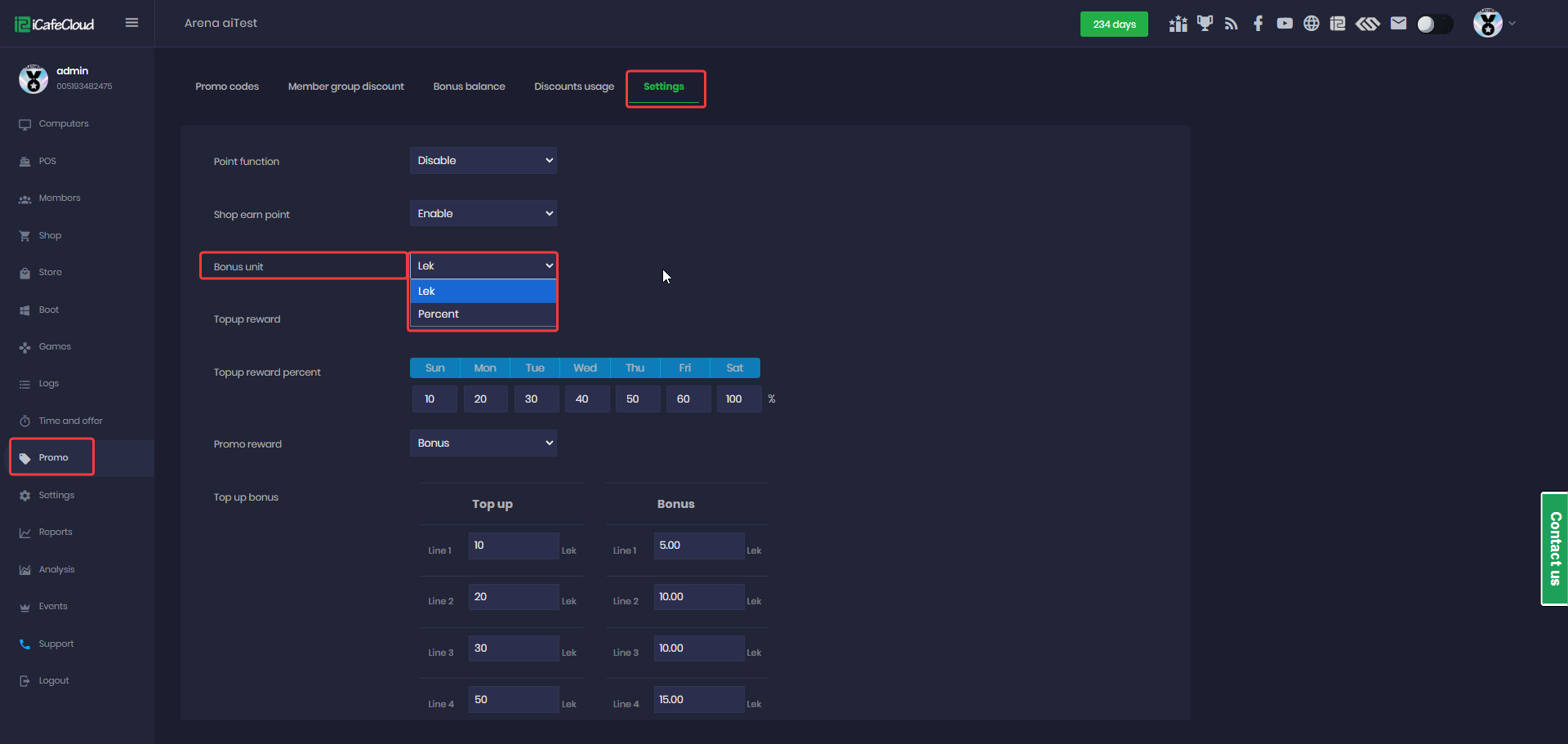
Task: Click the globe language icon
Action: coord(1311,24)
